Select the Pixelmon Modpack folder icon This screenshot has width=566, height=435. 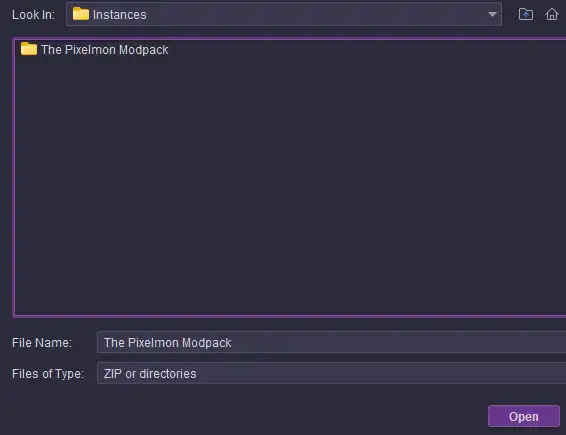click(29, 49)
